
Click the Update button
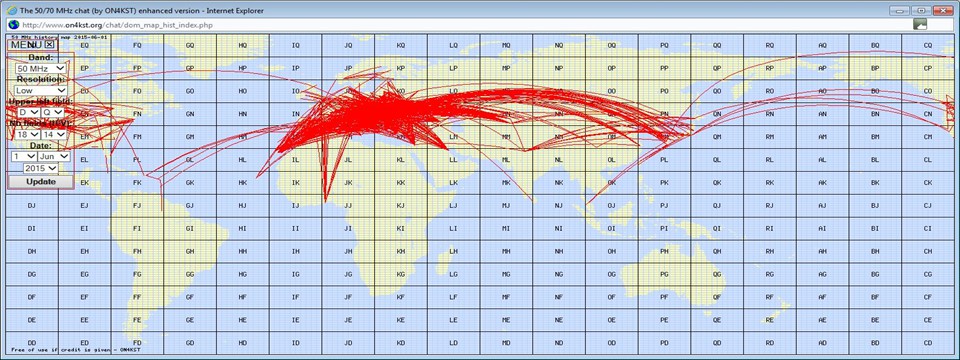[40, 182]
